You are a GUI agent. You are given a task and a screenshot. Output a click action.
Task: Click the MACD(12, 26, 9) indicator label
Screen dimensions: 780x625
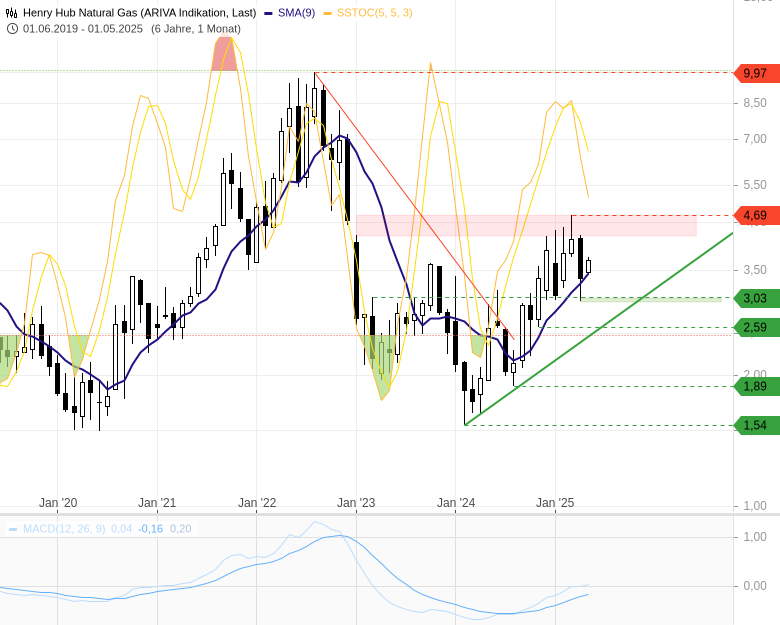64,528
